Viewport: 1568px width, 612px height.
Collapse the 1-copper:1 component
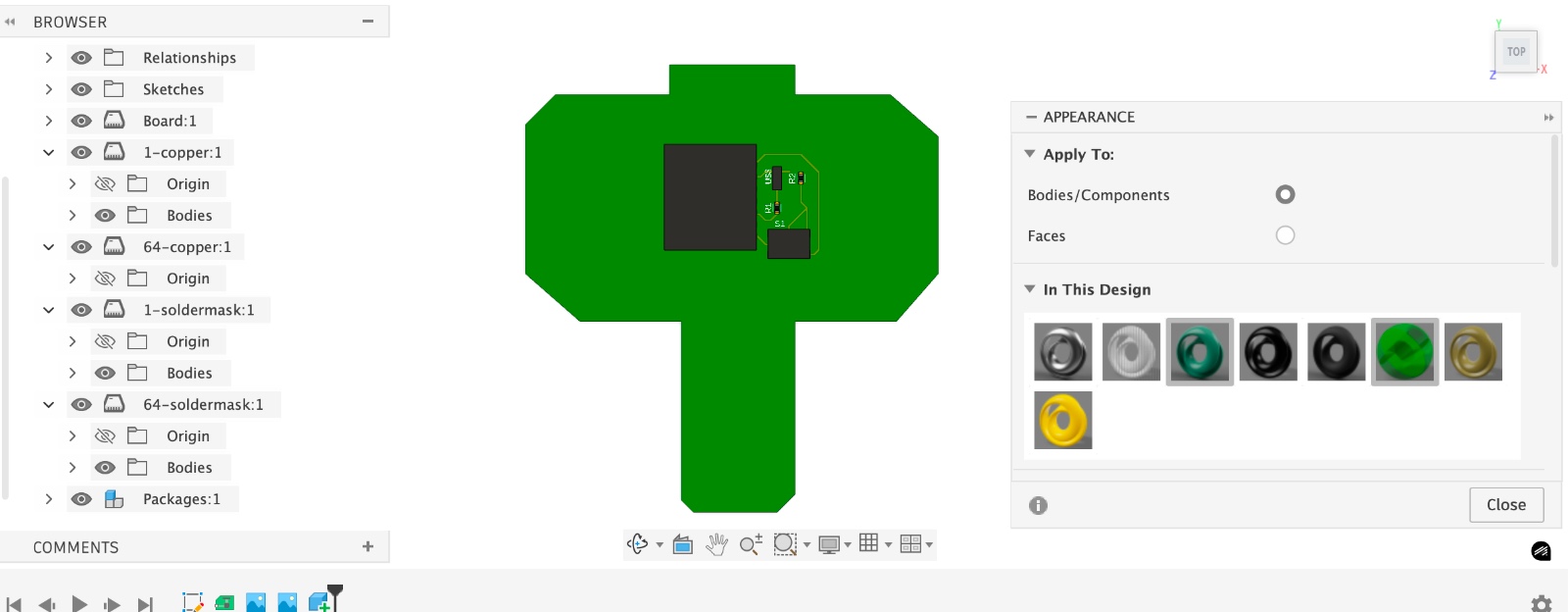(x=48, y=152)
